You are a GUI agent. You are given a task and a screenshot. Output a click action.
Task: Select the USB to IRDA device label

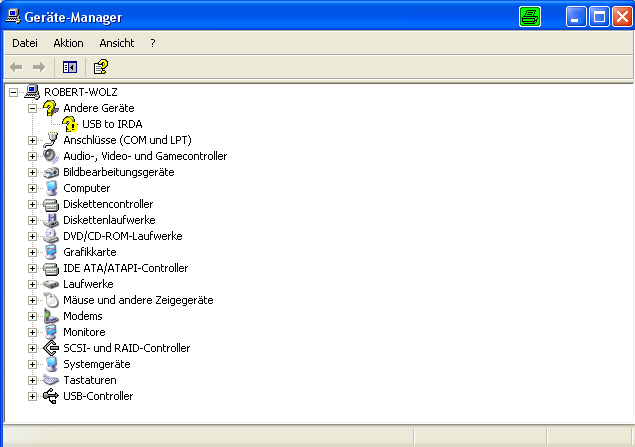click(112, 124)
